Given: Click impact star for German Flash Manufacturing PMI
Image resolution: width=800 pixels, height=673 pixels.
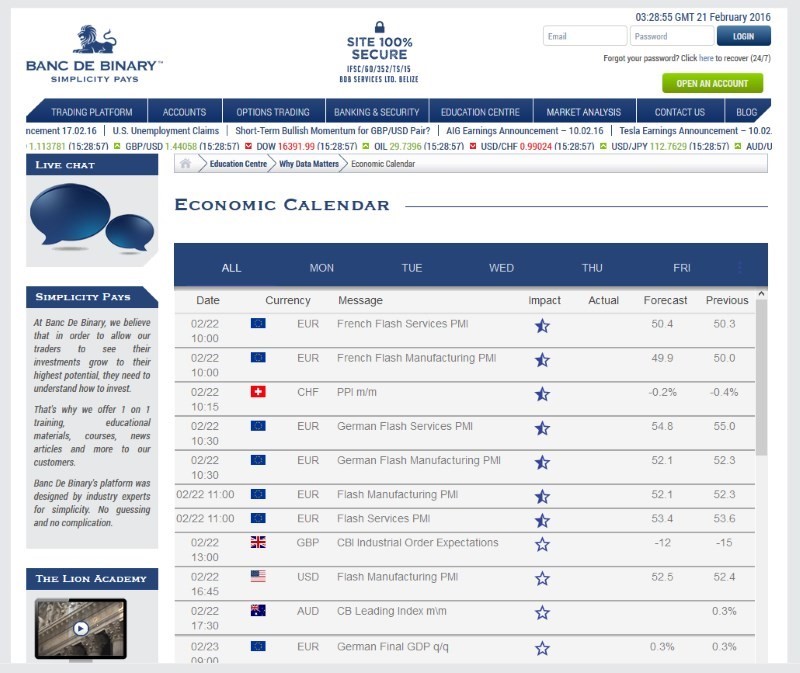Looking at the screenshot, I should [x=542, y=462].
